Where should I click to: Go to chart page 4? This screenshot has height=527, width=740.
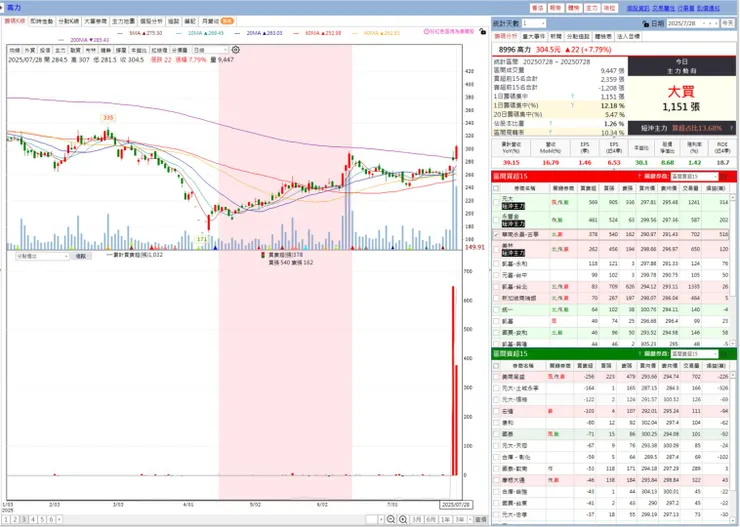[x=33, y=519]
